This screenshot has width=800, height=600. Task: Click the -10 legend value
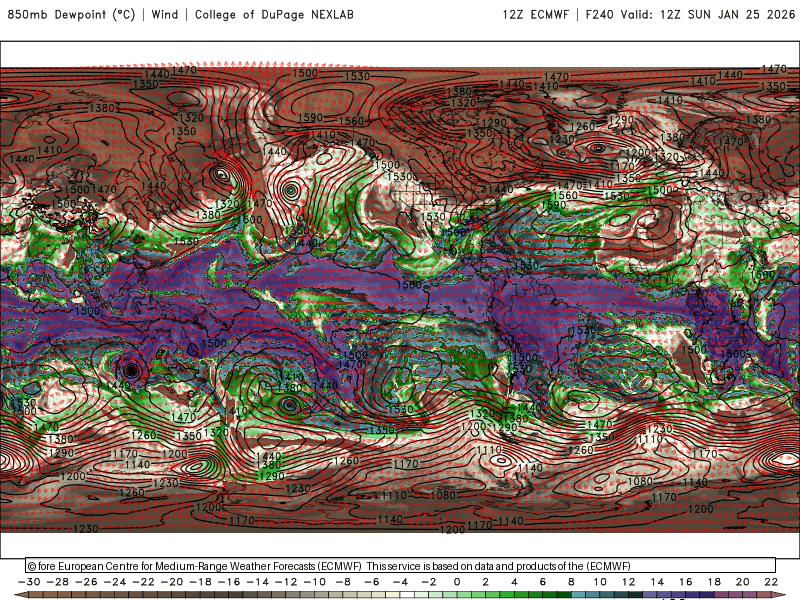click(315, 582)
